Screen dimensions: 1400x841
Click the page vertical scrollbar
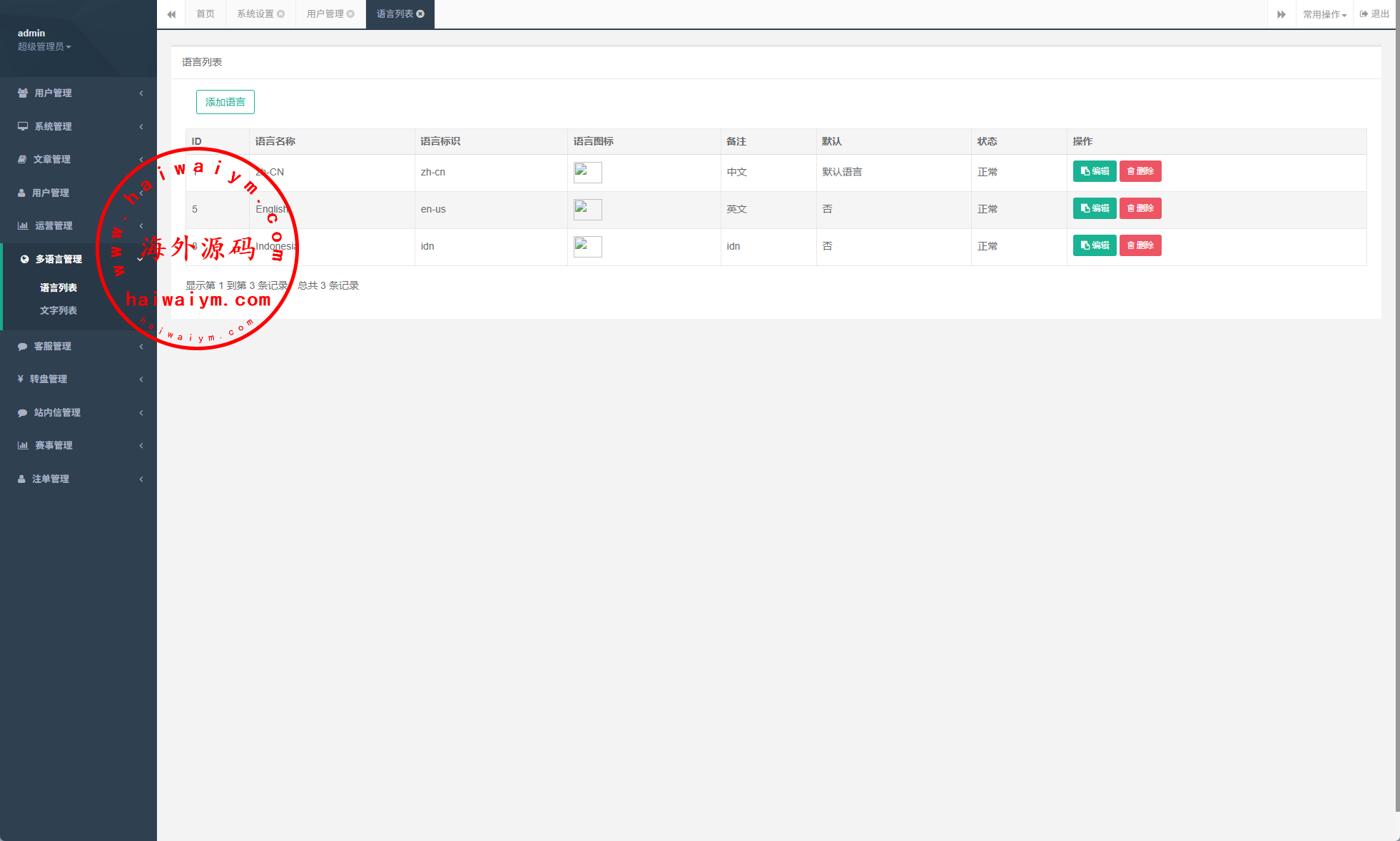(1396, 407)
